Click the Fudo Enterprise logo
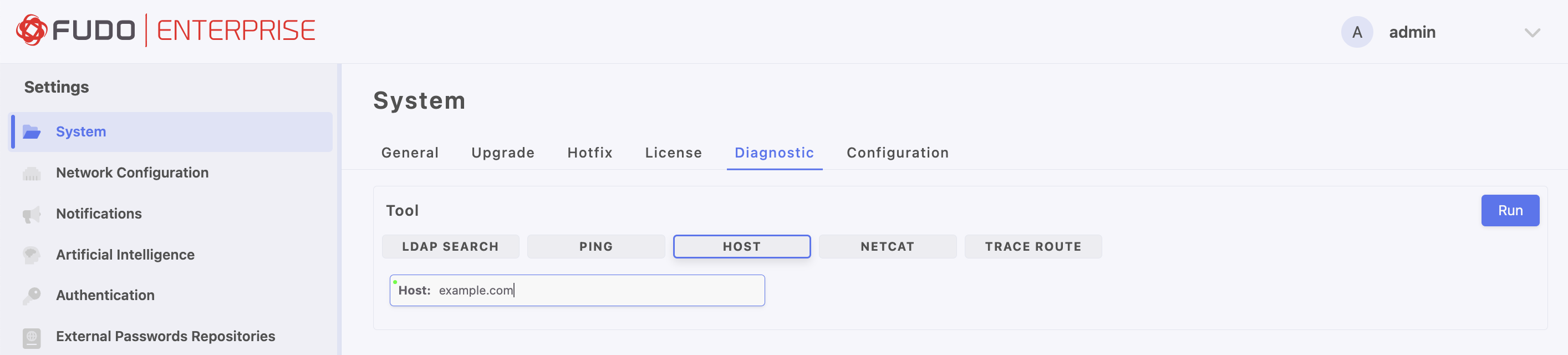This screenshot has width=1568, height=355. point(166,31)
